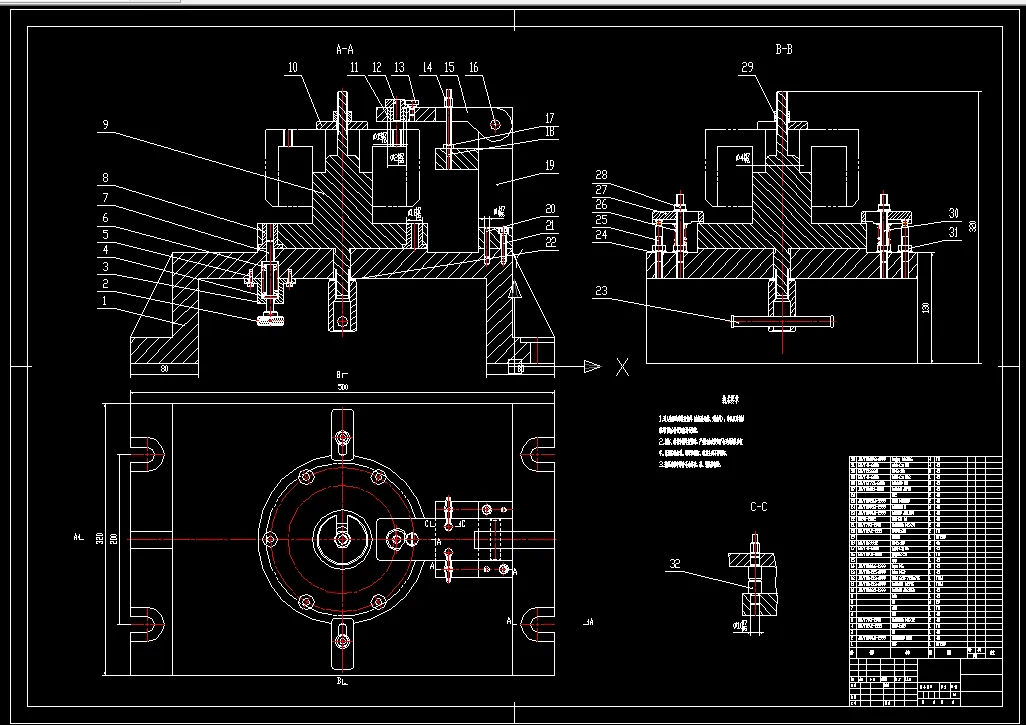
Task: Click the C-C section view title
Action: 758,507
